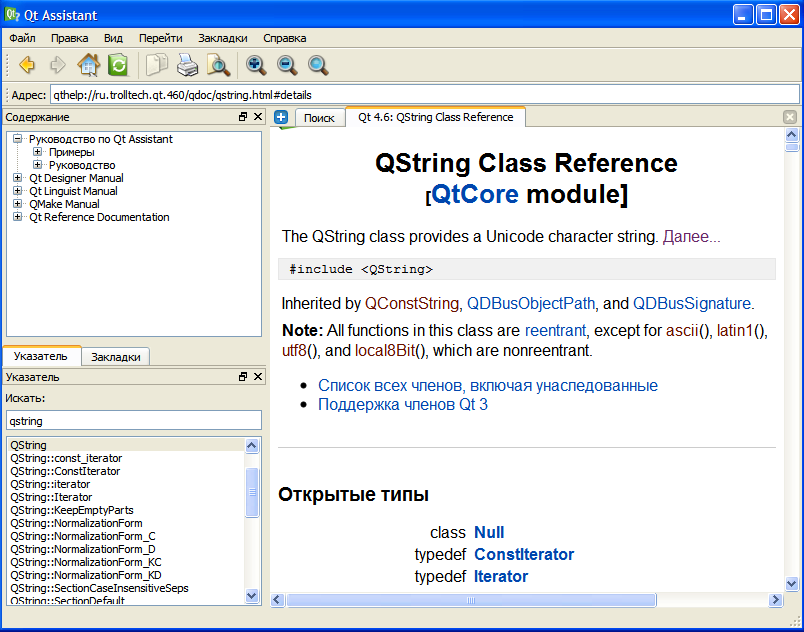Expand the Qt Designer Manual tree node
The width and height of the screenshot is (804, 632).
coord(18,178)
